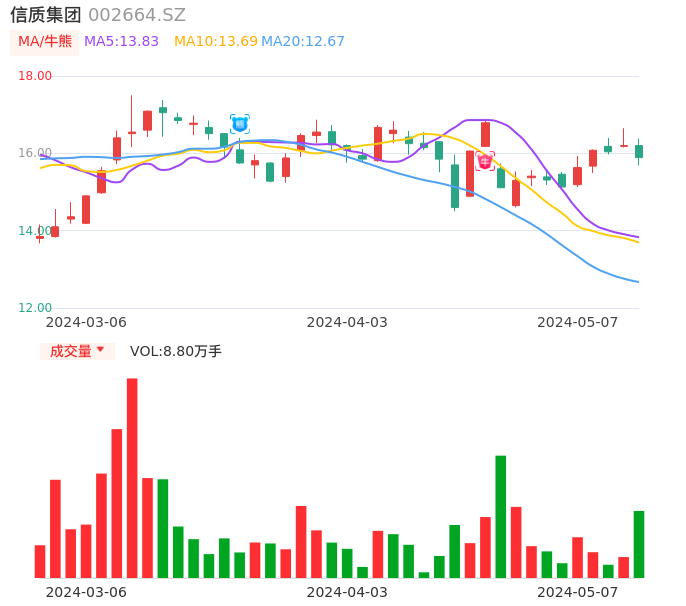The image size is (686, 606).
Task: Click the 2024-03-06 date label under volume chart
Action: point(86,592)
